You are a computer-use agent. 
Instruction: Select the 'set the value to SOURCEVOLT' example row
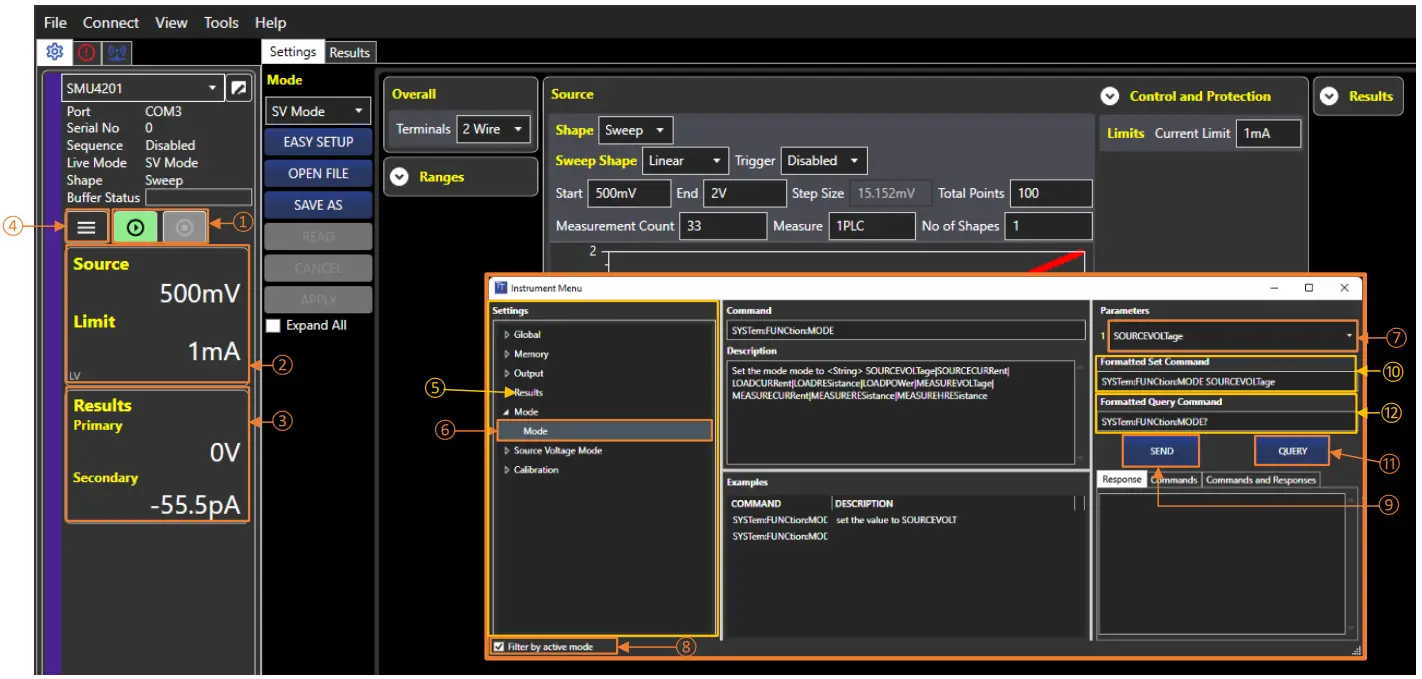[x=905, y=520]
